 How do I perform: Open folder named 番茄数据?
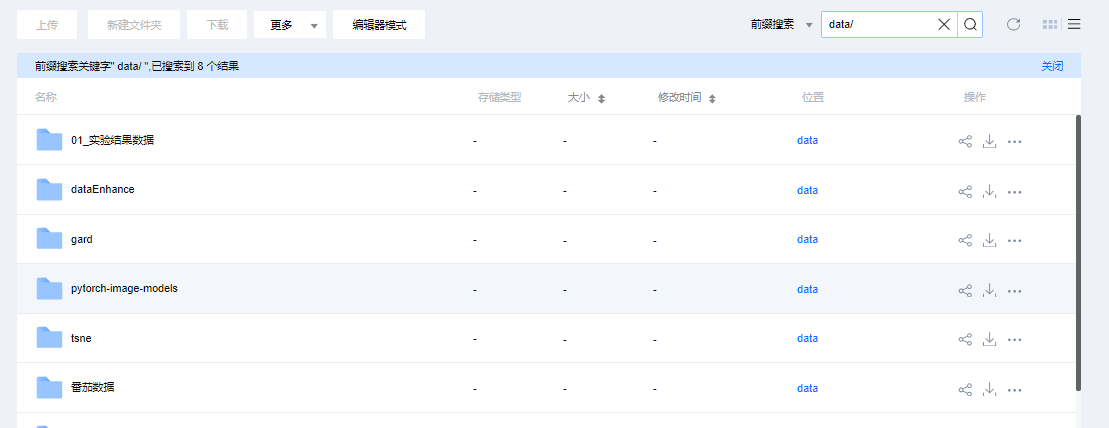pyautogui.click(x=93, y=388)
